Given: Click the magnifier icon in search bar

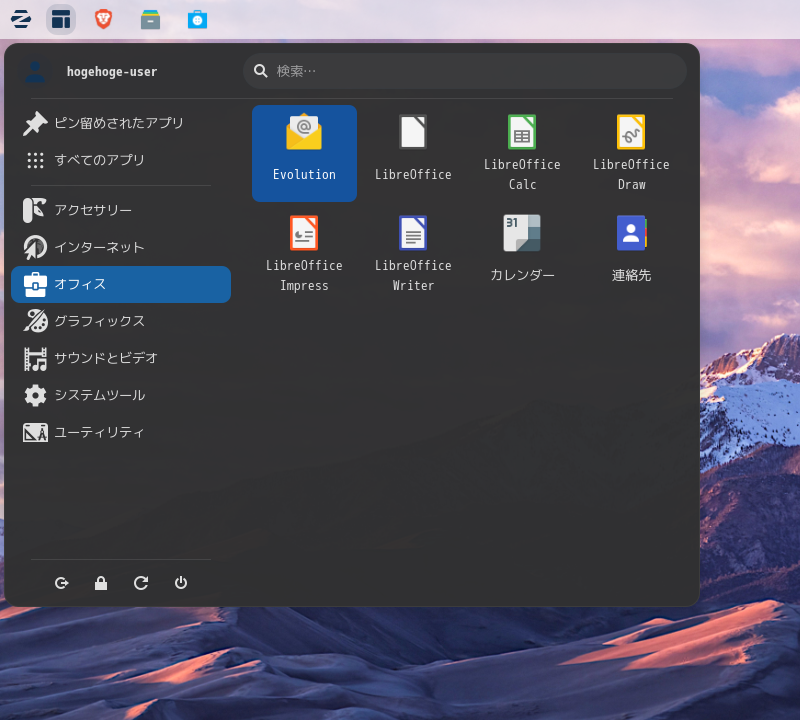Looking at the screenshot, I should coord(261,71).
